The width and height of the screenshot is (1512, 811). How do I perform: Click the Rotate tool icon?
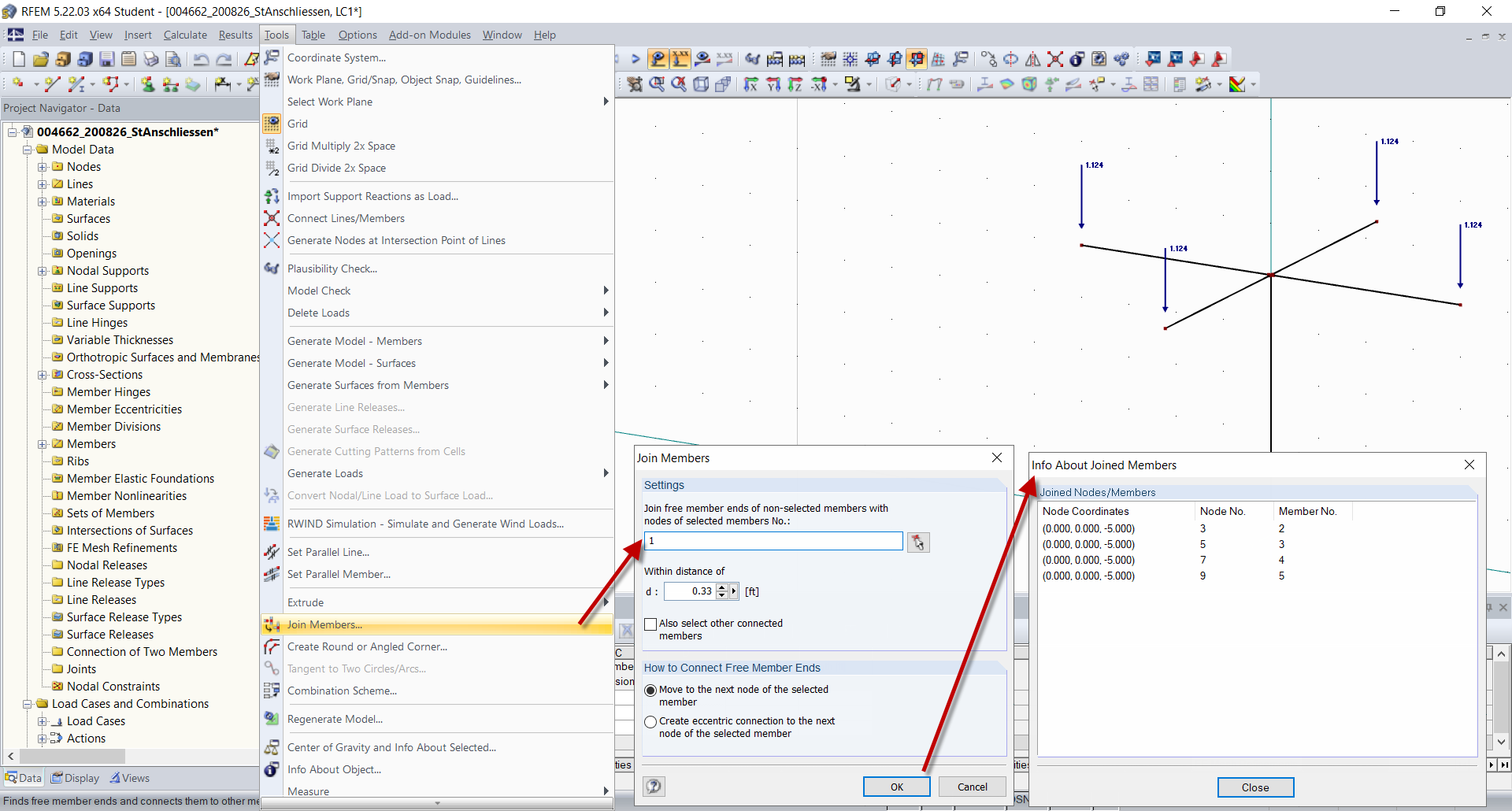[1011, 59]
